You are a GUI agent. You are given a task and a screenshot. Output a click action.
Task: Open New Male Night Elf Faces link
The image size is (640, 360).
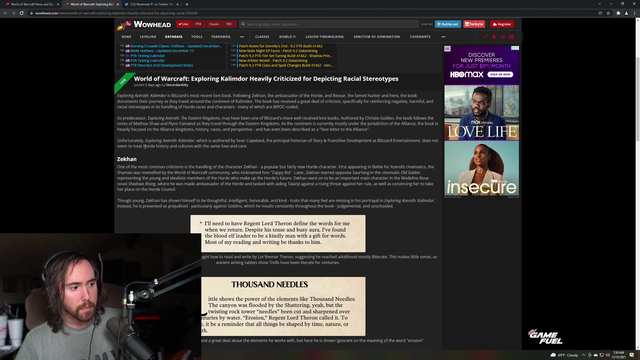(x=278, y=51)
